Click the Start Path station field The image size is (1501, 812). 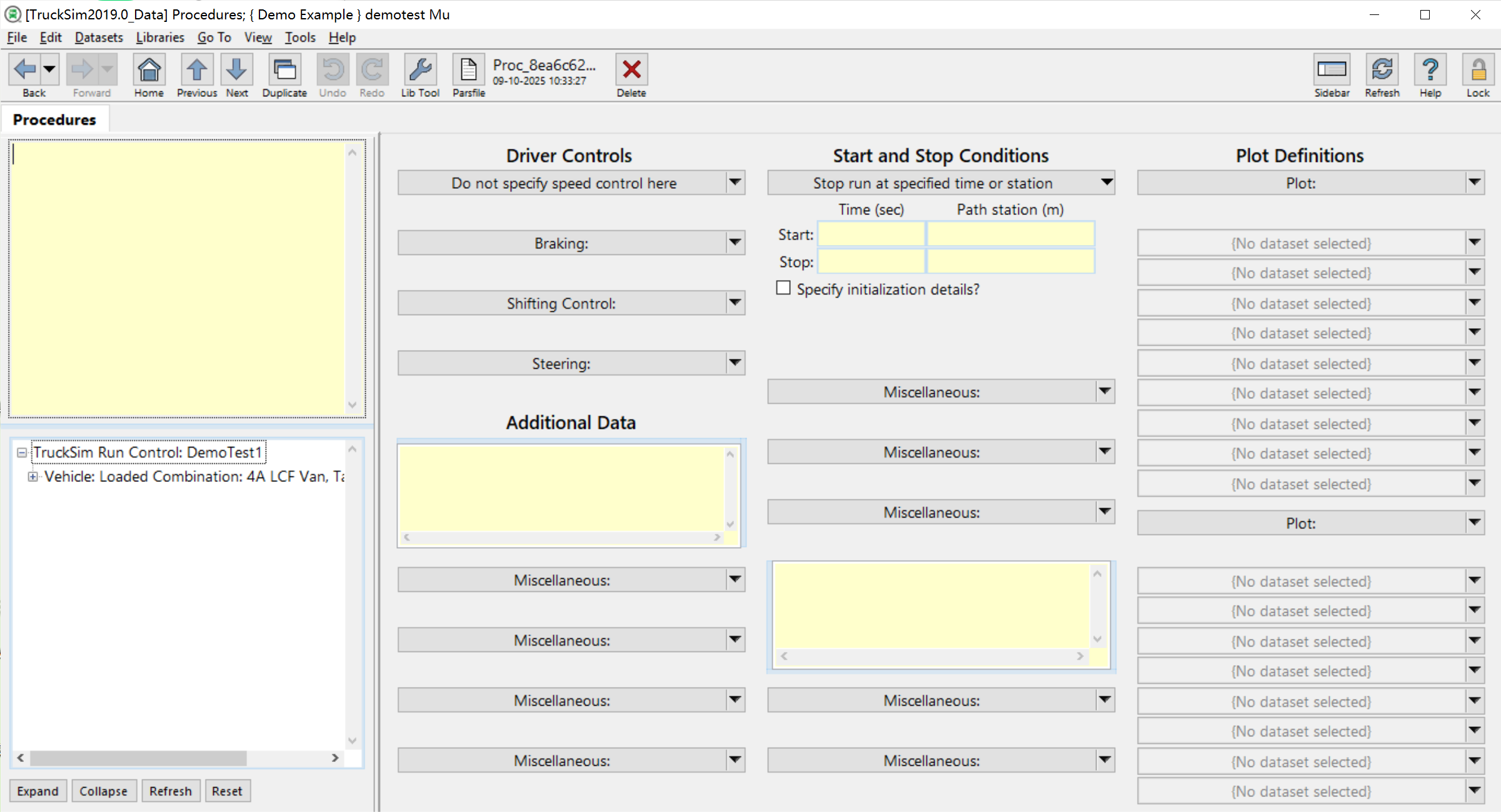(x=1010, y=234)
